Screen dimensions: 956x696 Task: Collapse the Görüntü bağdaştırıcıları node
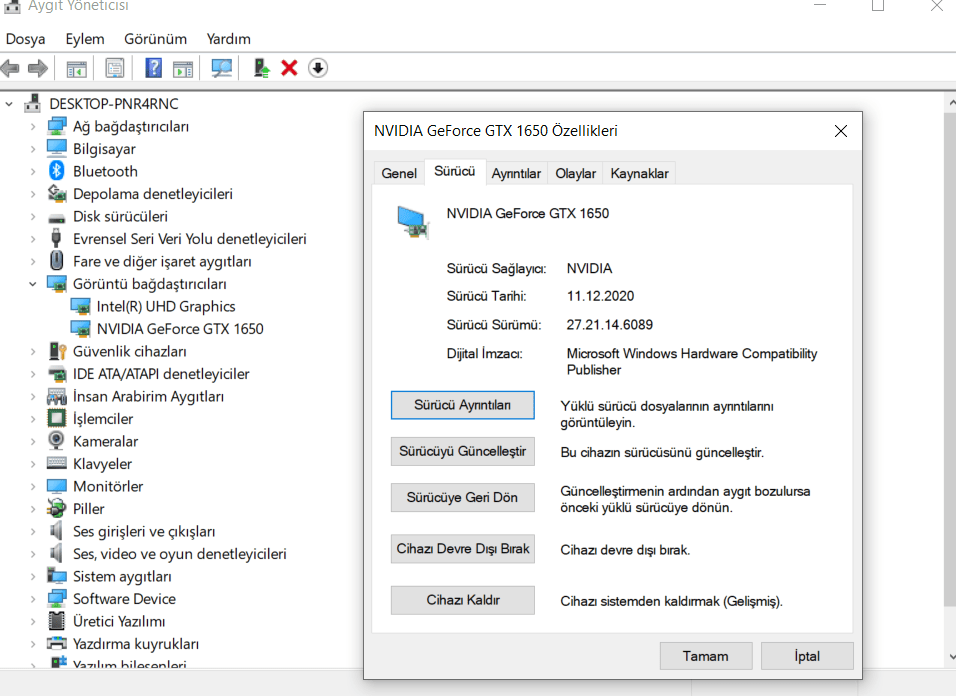pyautogui.click(x=33, y=284)
